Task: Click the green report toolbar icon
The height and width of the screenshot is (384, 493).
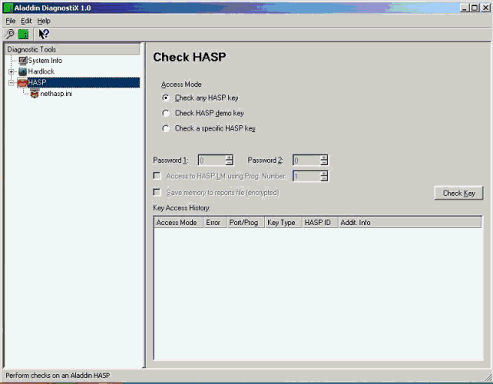Action: (x=23, y=34)
